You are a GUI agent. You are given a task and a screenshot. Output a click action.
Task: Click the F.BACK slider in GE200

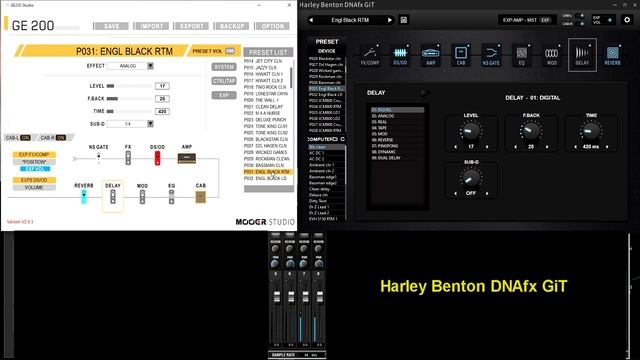[129, 98]
